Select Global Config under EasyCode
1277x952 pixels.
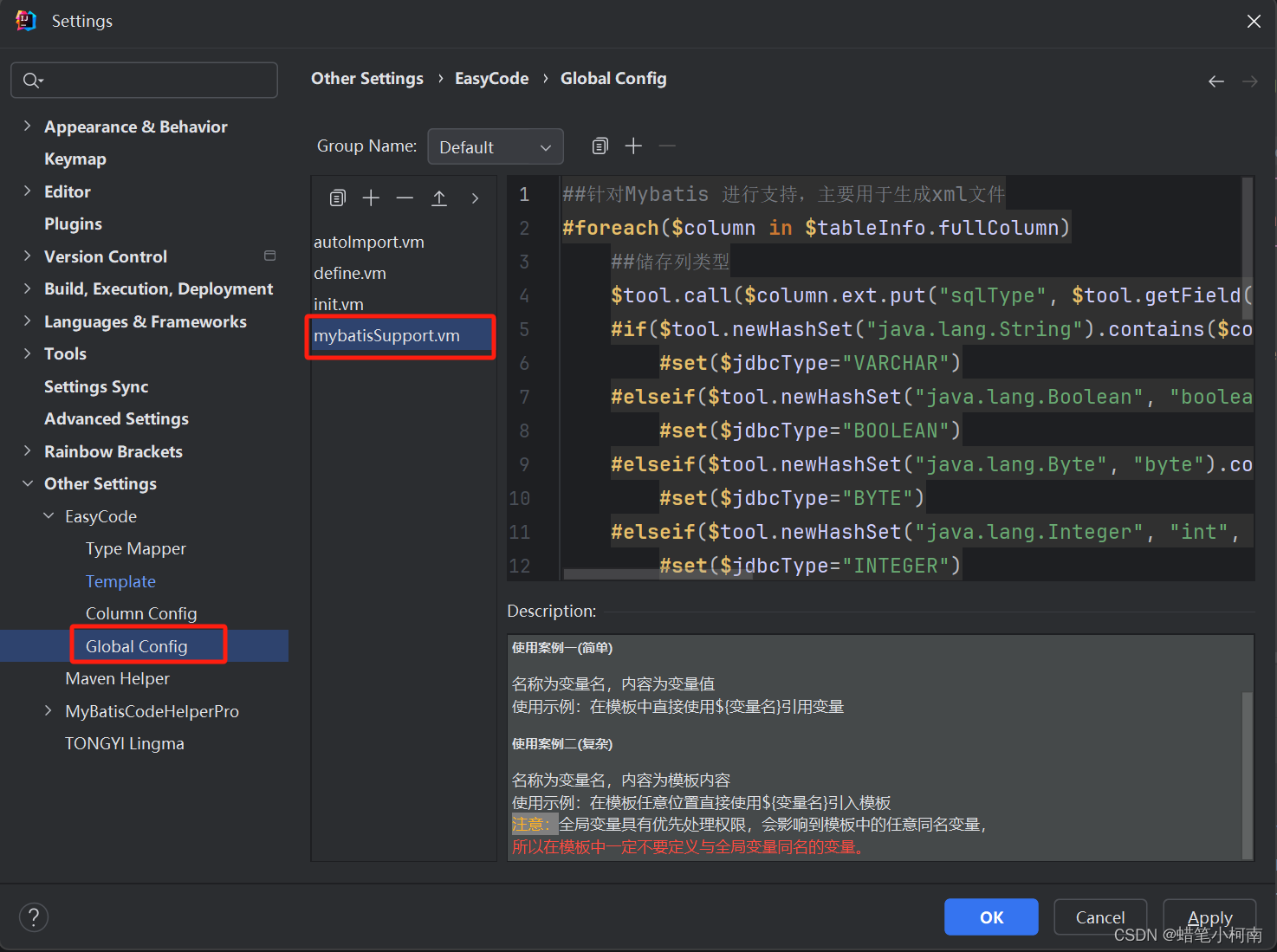point(136,646)
